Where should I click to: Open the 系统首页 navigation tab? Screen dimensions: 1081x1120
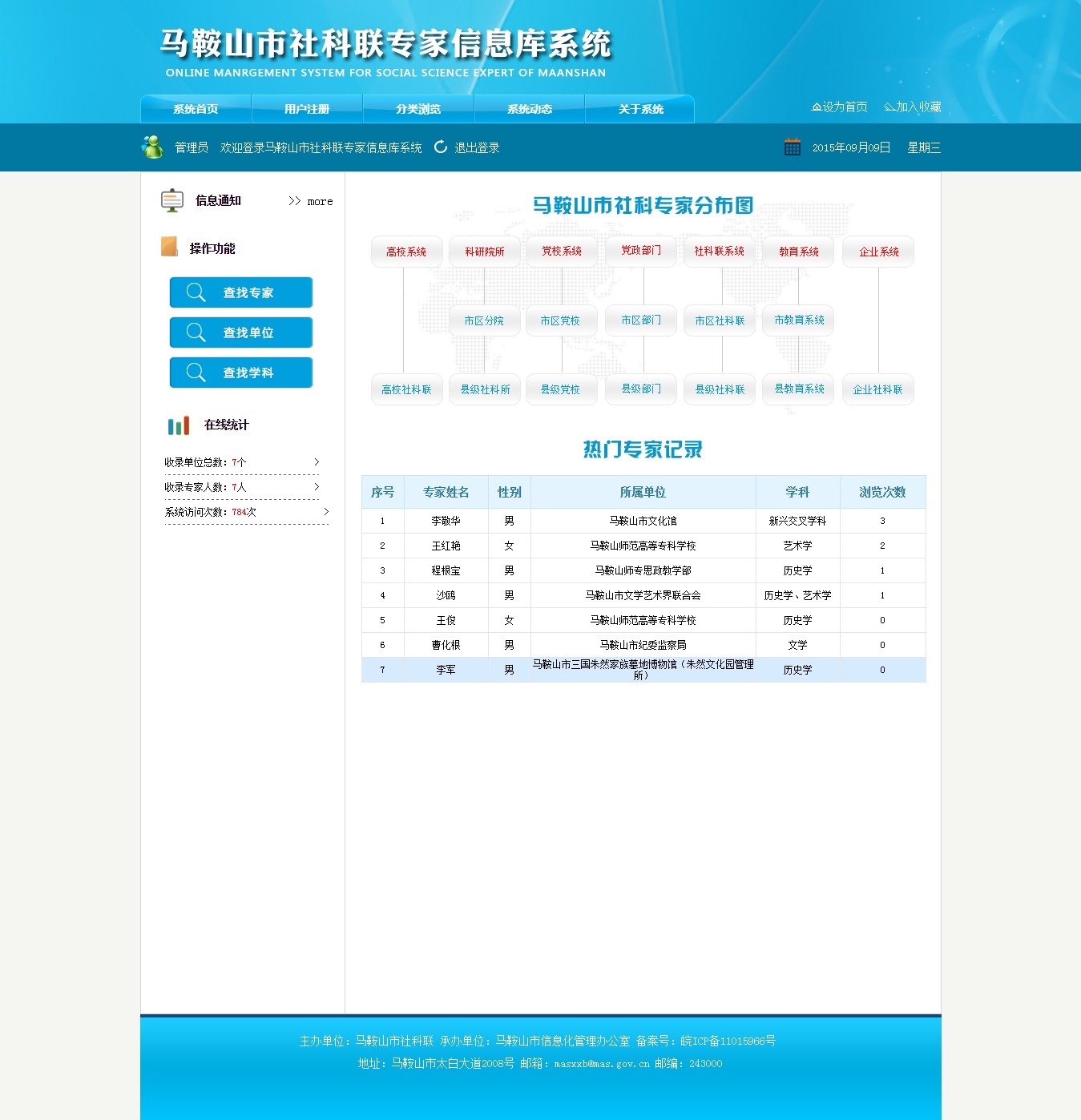click(196, 109)
